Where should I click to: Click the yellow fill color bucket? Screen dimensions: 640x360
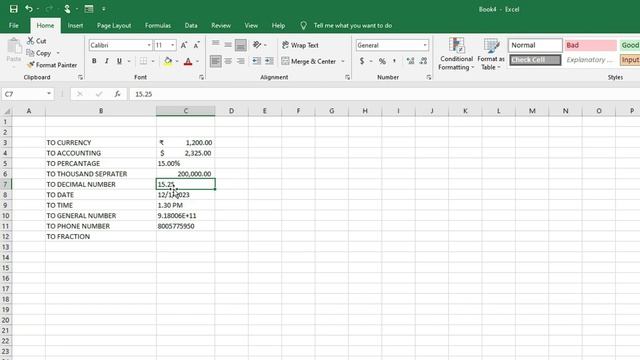coord(168,61)
